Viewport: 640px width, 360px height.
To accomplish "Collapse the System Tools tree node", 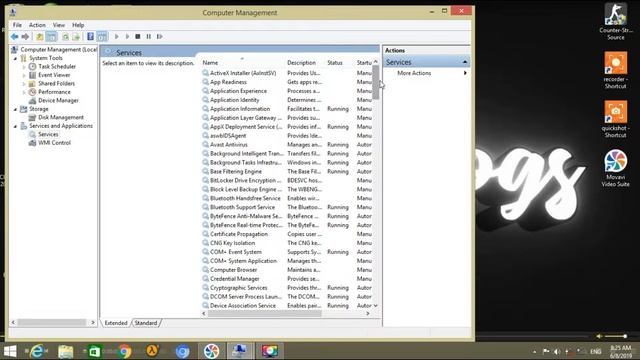I will [x=16, y=58].
